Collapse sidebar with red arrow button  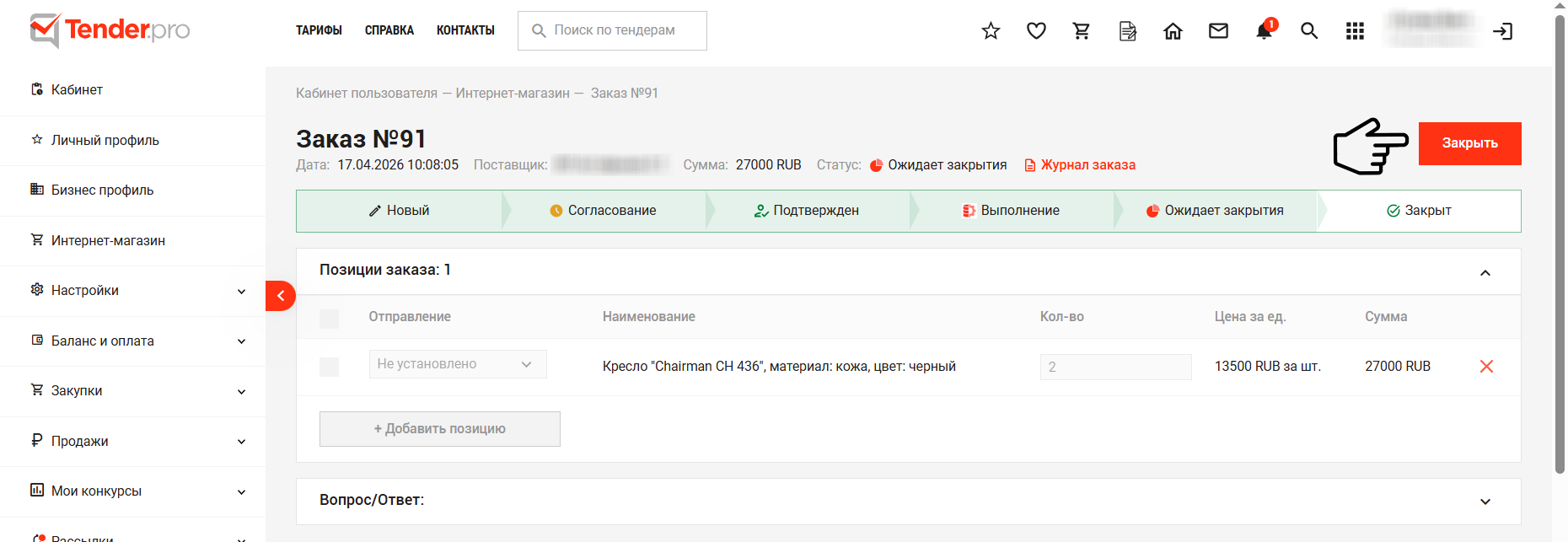coord(280,296)
